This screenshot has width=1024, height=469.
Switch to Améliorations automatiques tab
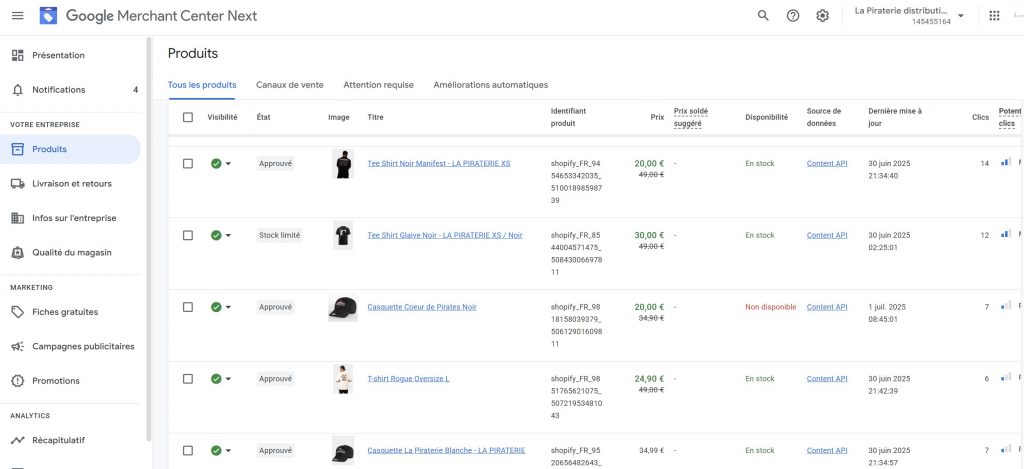[490, 85]
